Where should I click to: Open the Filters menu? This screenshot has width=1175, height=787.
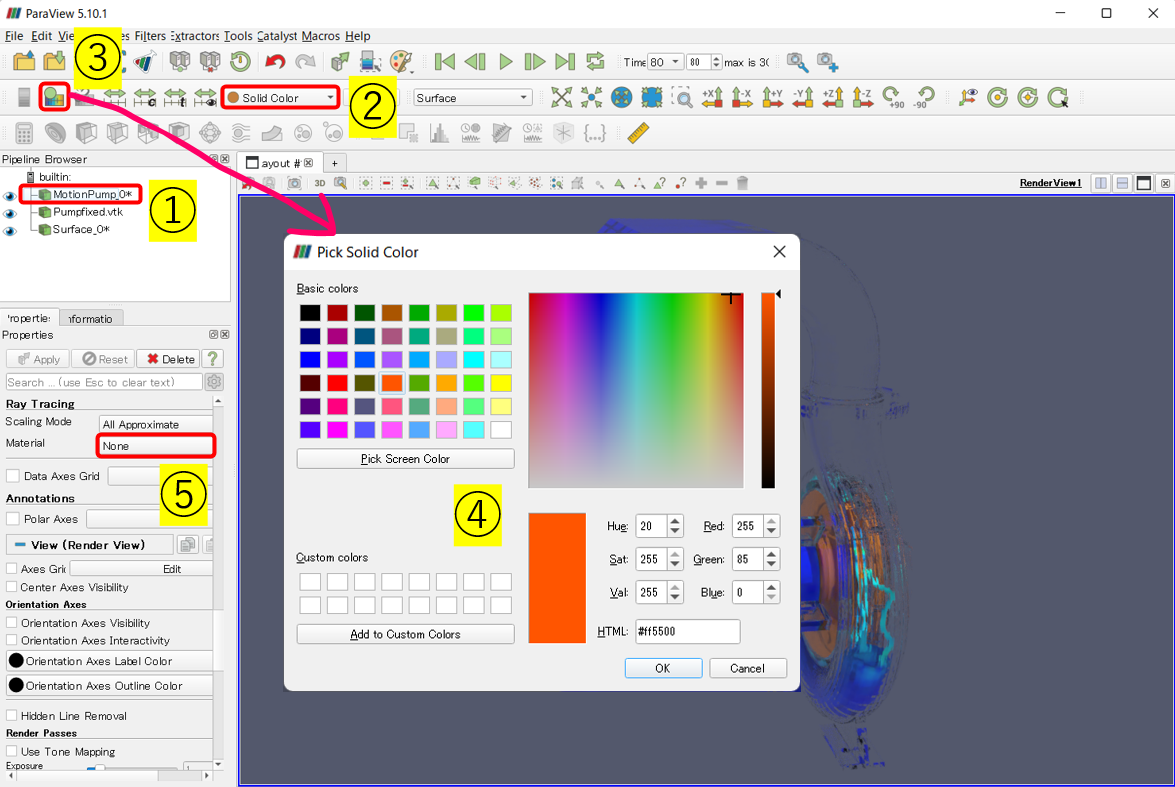tap(150, 36)
